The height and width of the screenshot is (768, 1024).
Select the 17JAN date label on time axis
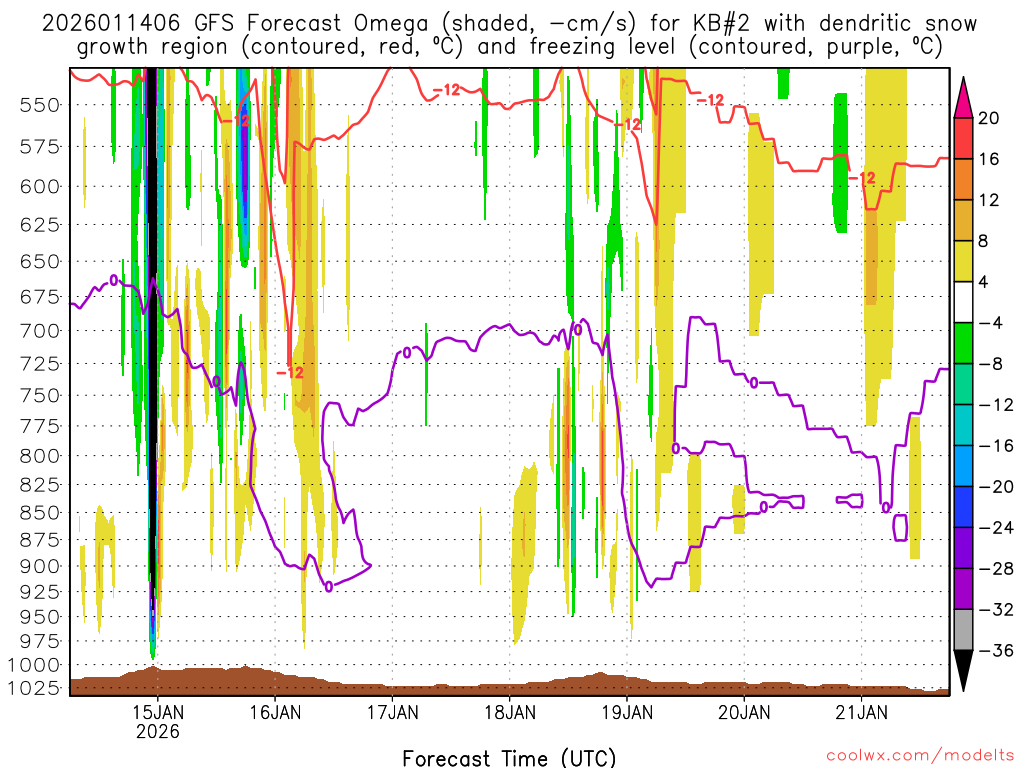click(392, 712)
